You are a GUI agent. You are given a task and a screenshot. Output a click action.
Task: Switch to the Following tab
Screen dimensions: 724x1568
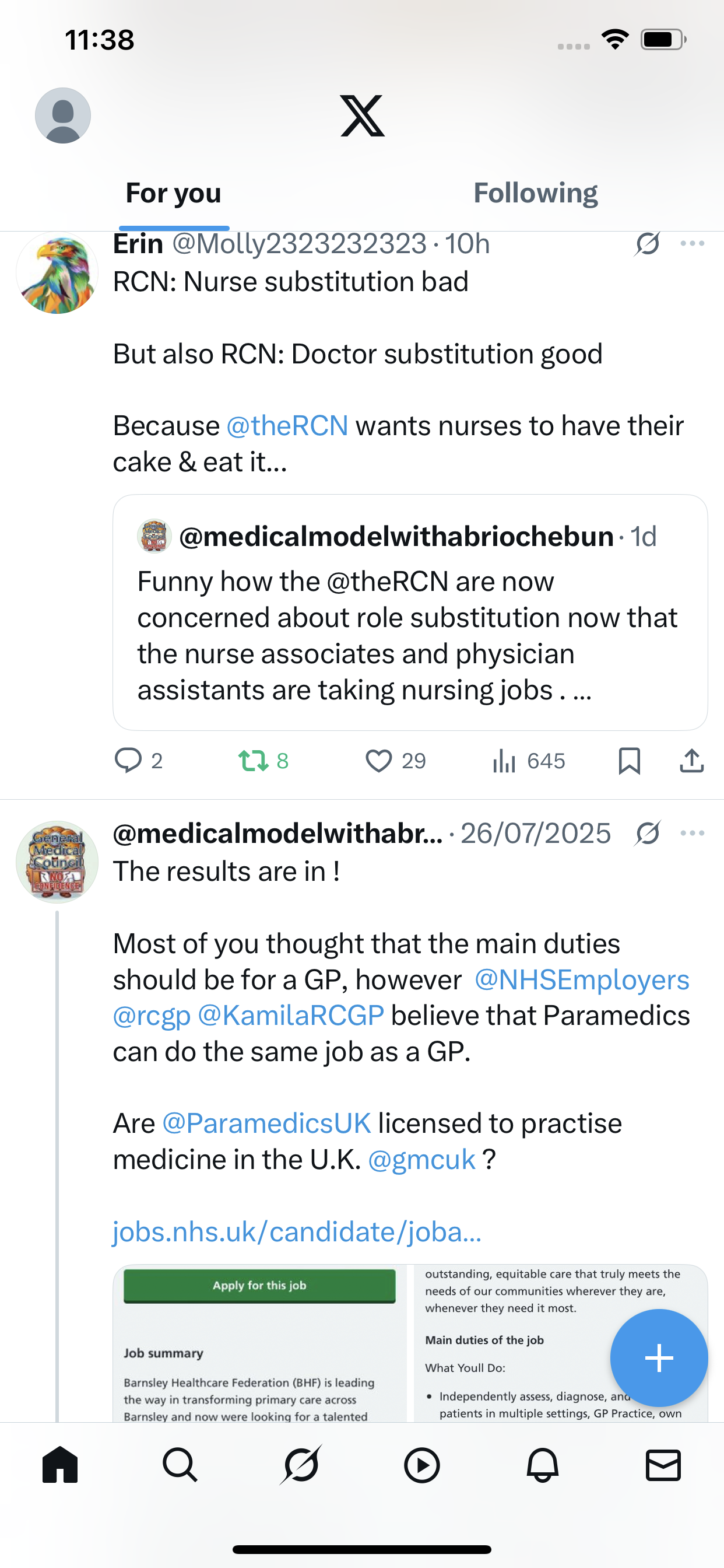pos(535,193)
